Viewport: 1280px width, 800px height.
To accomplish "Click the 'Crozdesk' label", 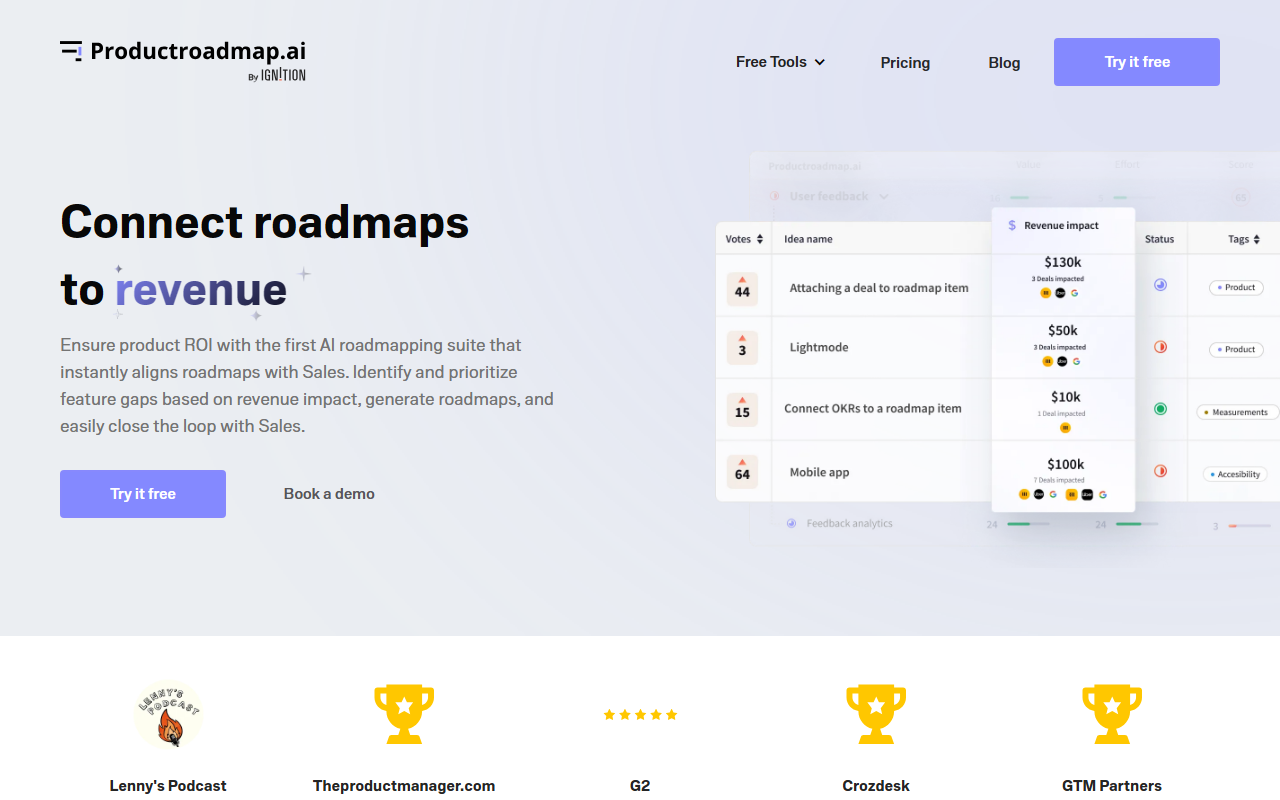I will 876,786.
